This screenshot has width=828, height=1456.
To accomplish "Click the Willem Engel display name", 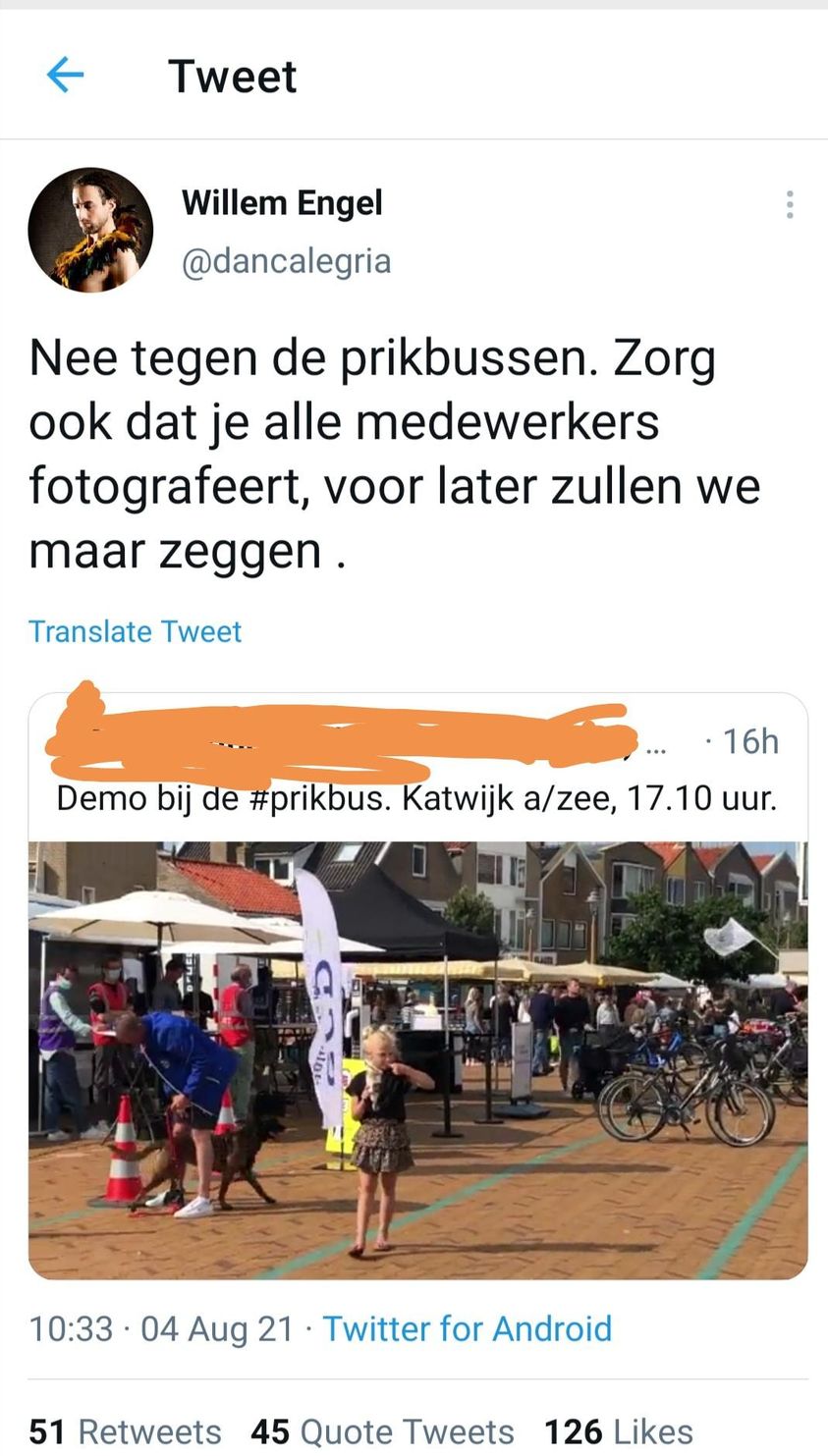I will (x=282, y=203).
